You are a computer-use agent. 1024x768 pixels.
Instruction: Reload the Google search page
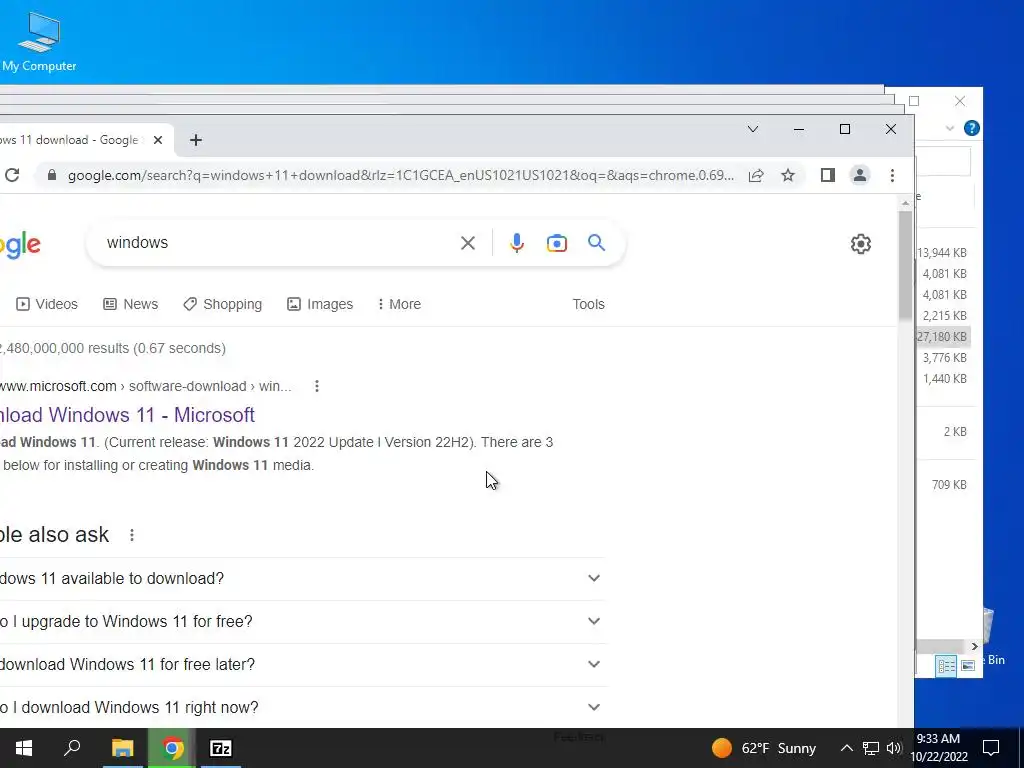click(x=12, y=175)
